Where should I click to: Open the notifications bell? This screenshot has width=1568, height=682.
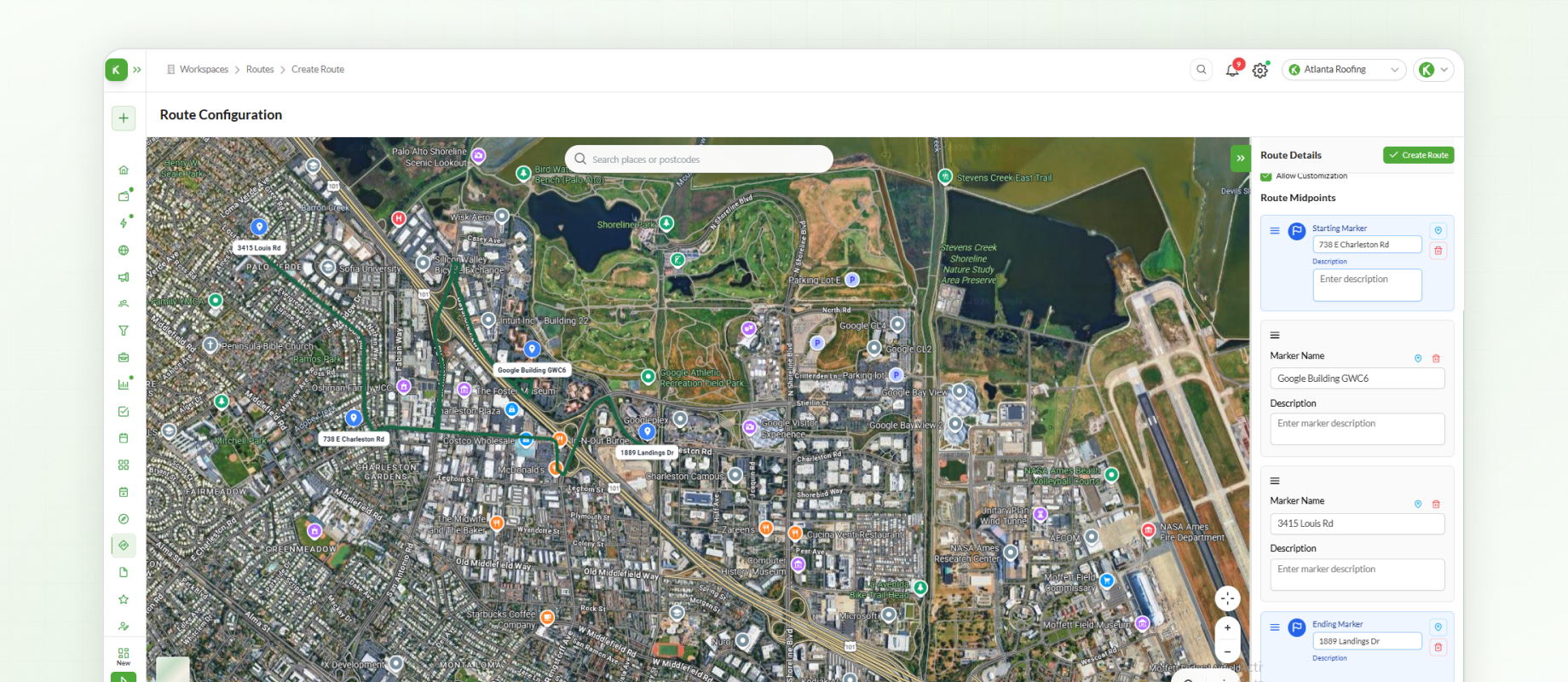click(1232, 70)
